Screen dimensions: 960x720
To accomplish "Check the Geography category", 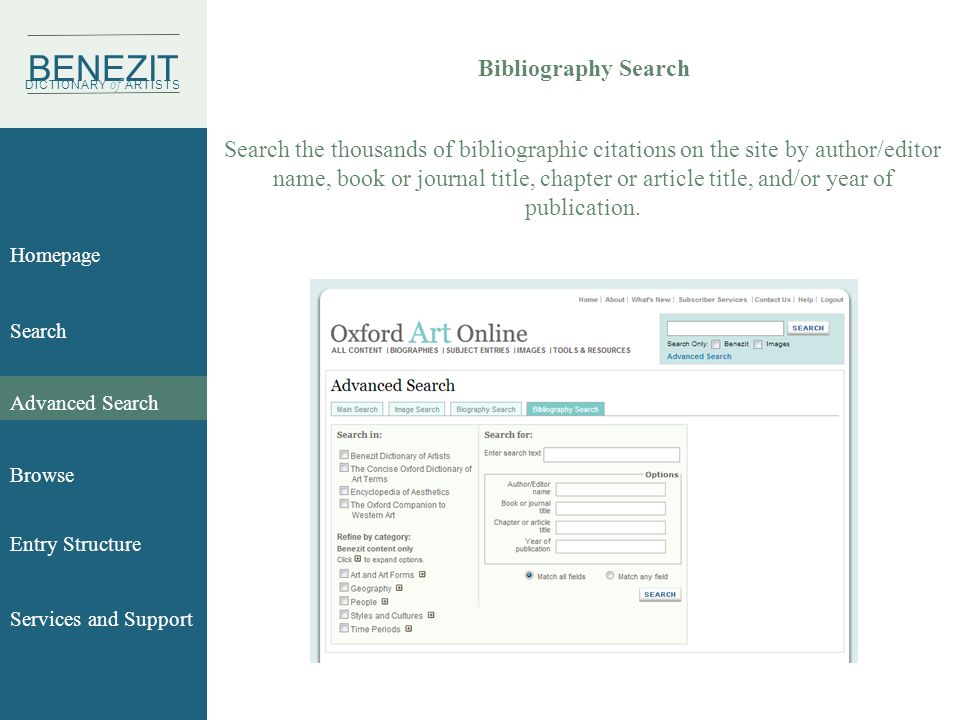I will [344, 587].
